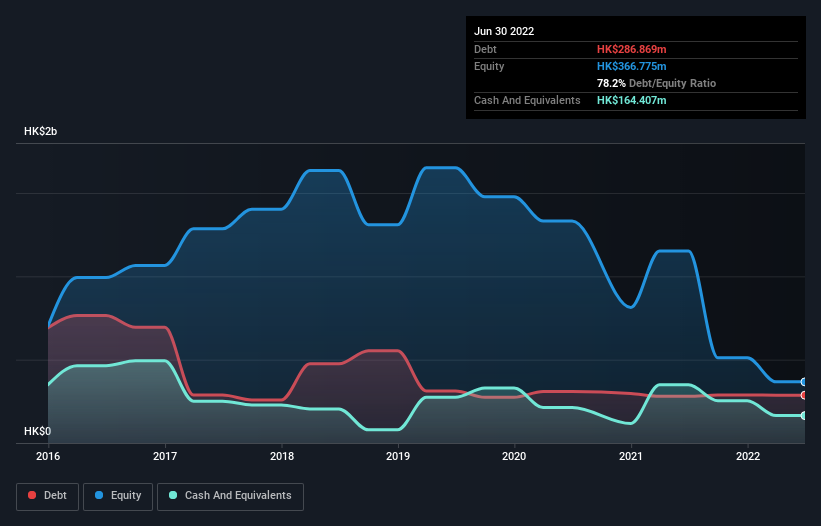Click the HK$286.869m debt value
The width and height of the screenshot is (821, 526).
(631, 49)
